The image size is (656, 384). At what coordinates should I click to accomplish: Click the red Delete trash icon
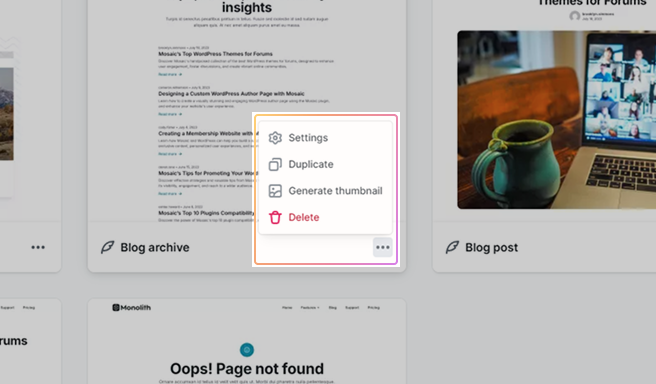point(275,217)
